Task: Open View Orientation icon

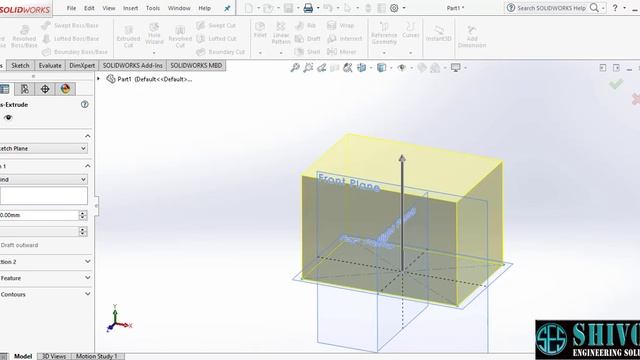Action: [362, 68]
